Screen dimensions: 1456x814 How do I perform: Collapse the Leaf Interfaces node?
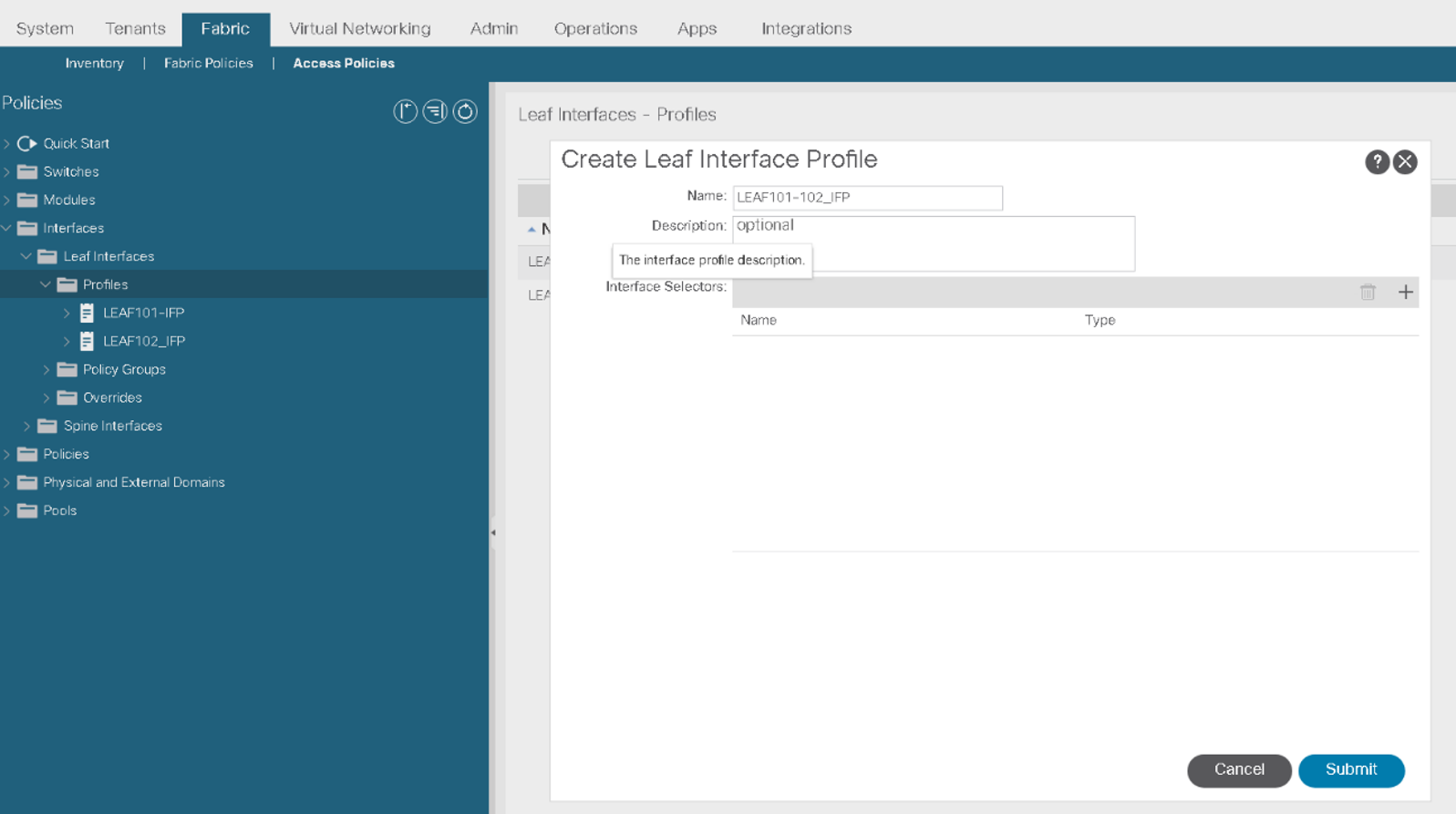(26, 256)
